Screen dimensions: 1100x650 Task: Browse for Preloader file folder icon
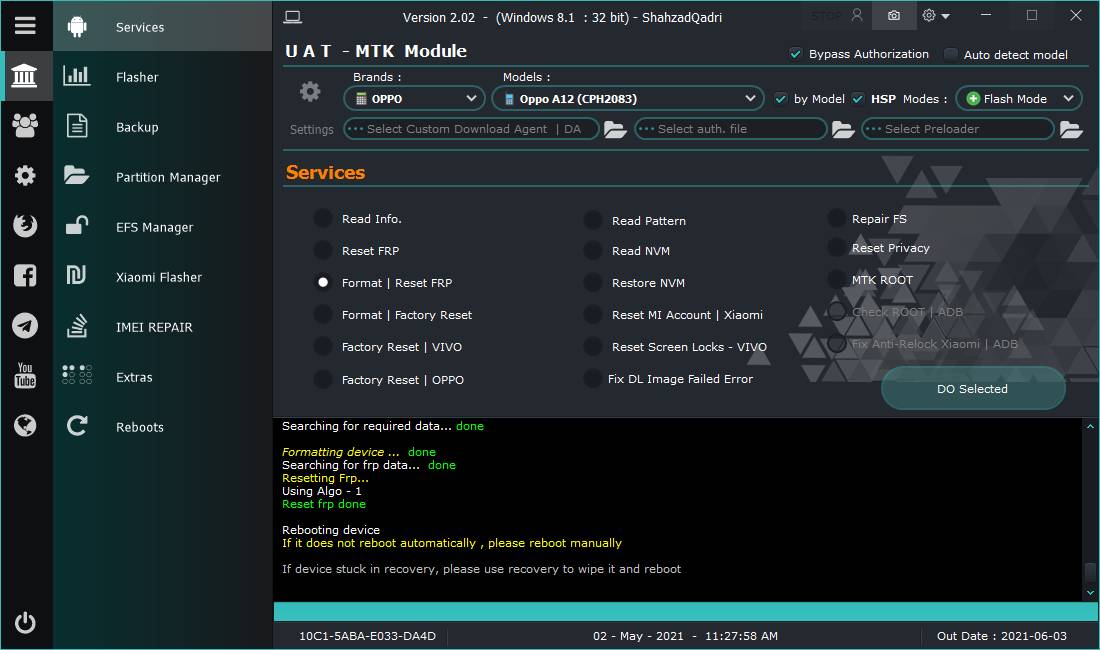tap(1071, 129)
